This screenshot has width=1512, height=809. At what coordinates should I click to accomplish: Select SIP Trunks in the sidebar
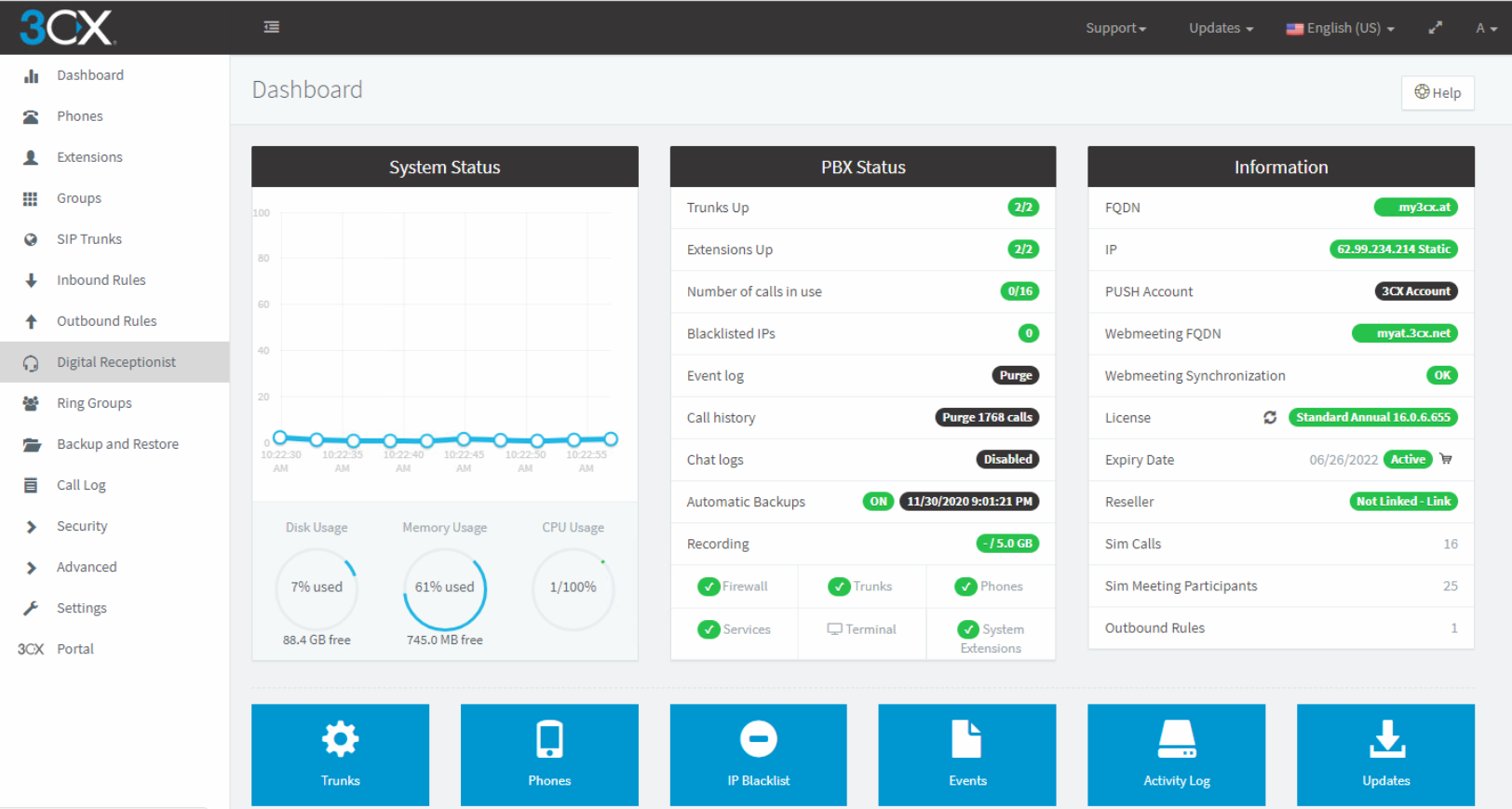[x=115, y=239]
